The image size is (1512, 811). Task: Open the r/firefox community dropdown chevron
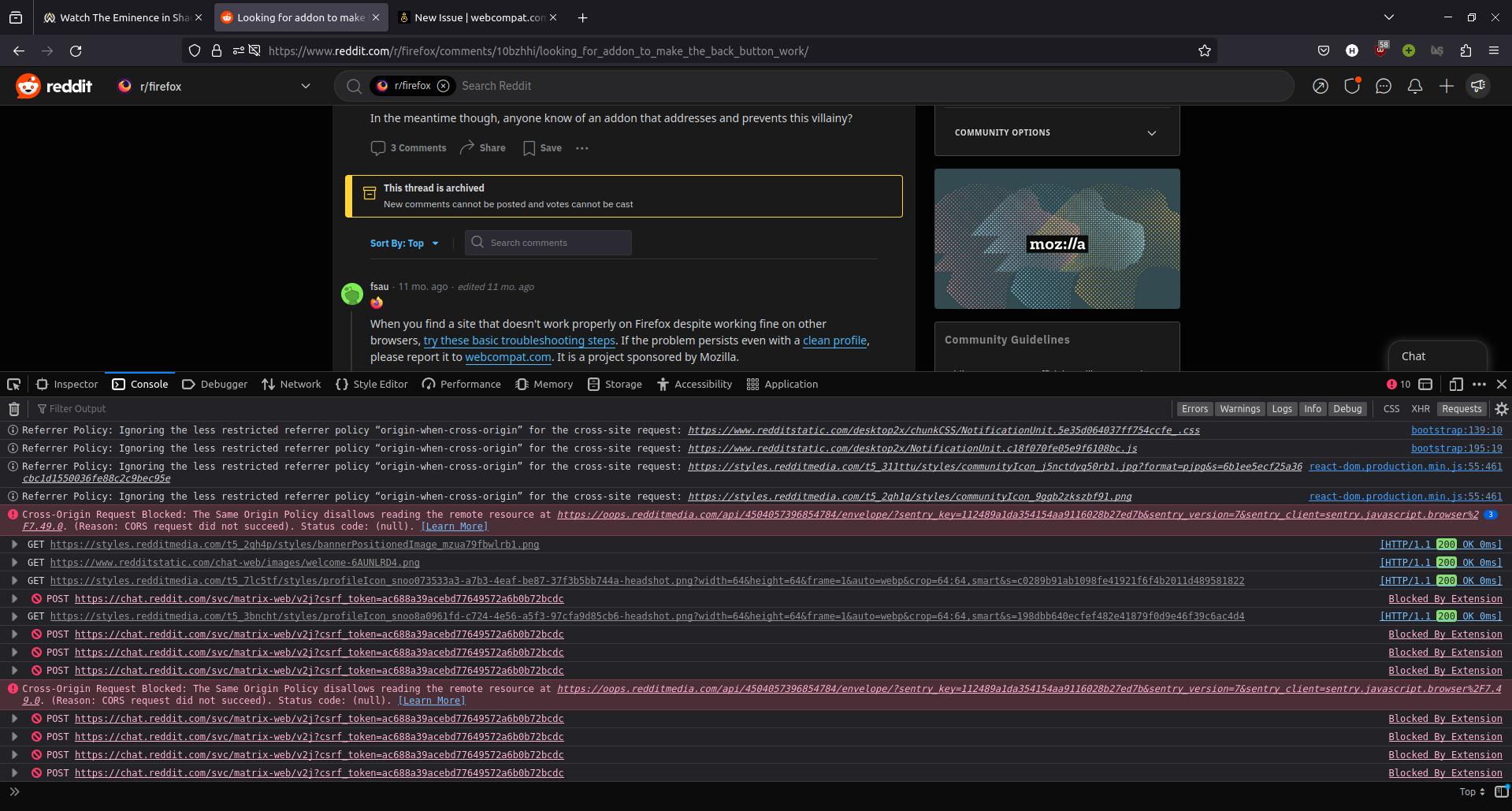tap(306, 86)
